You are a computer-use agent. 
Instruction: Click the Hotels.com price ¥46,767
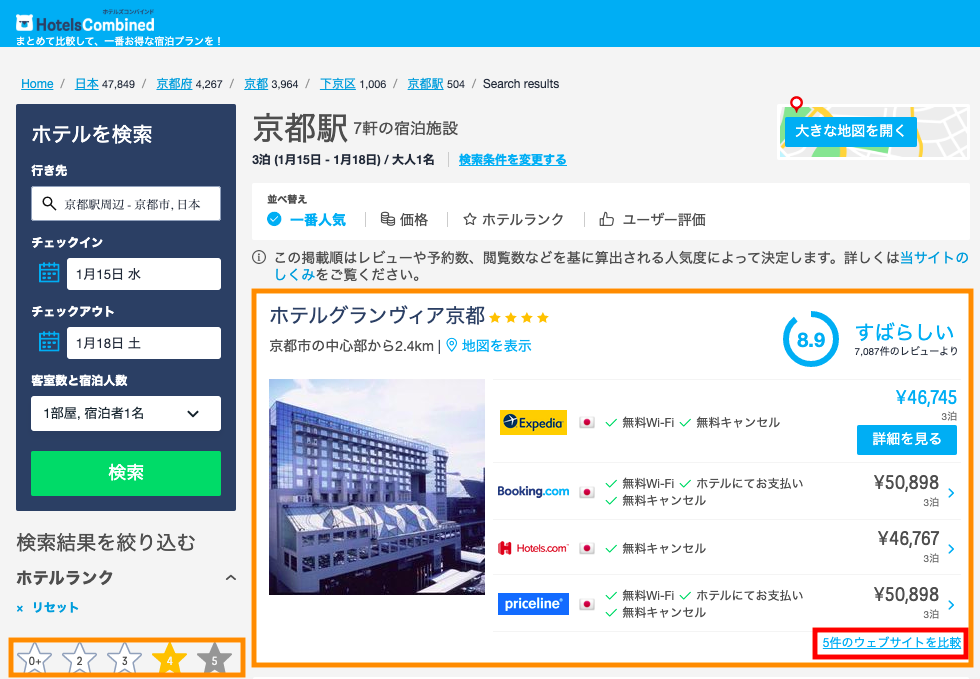pyautogui.click(x=908, y=538)
